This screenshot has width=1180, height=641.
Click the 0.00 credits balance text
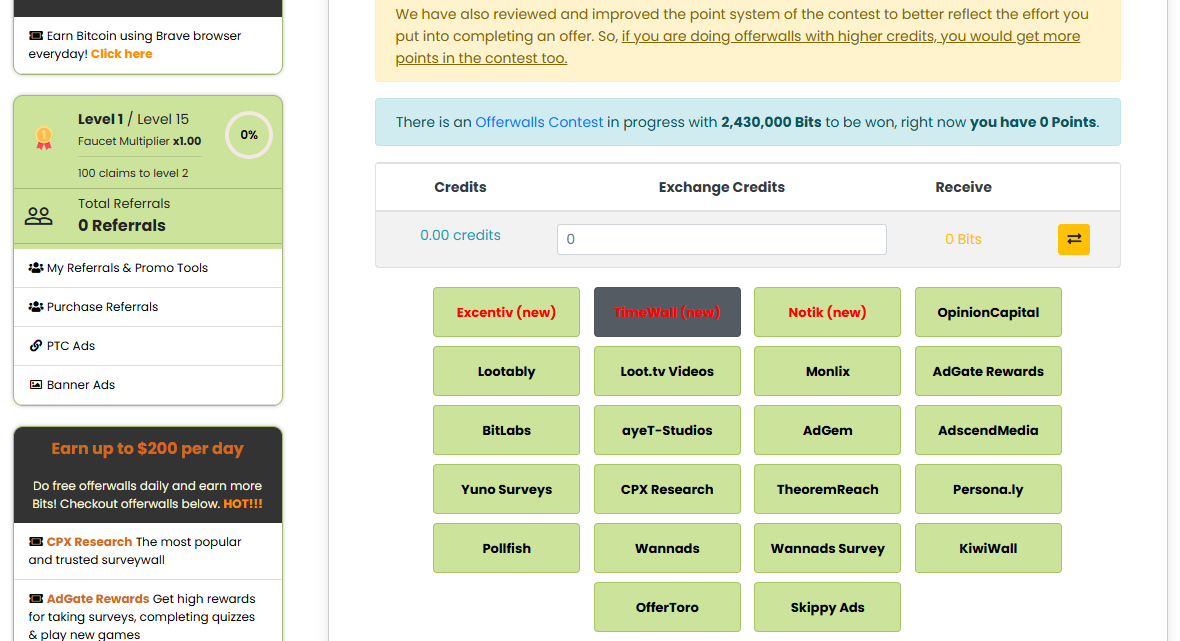point(460,235)
